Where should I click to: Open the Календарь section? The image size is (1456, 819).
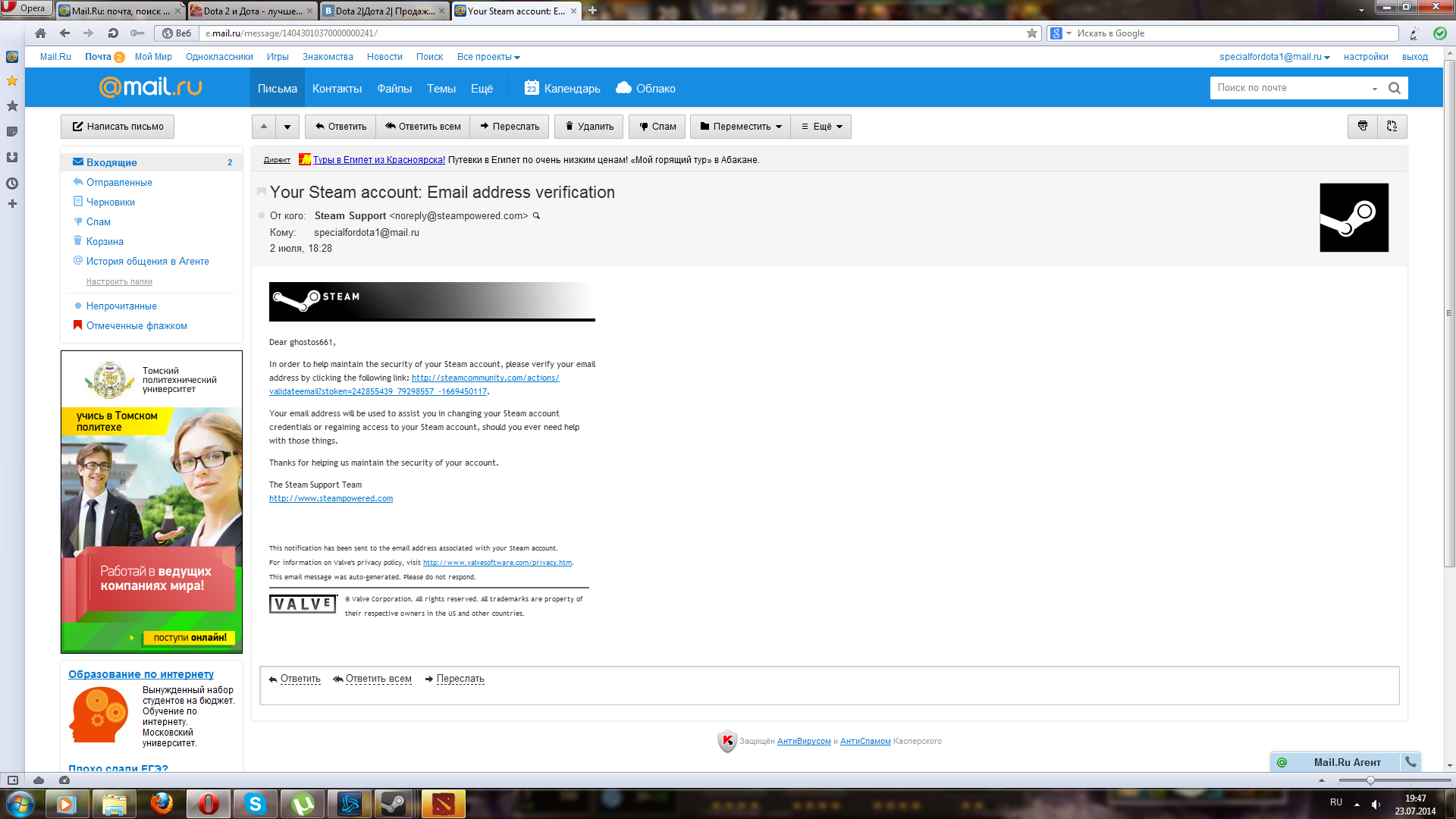[x=562, y=89]
